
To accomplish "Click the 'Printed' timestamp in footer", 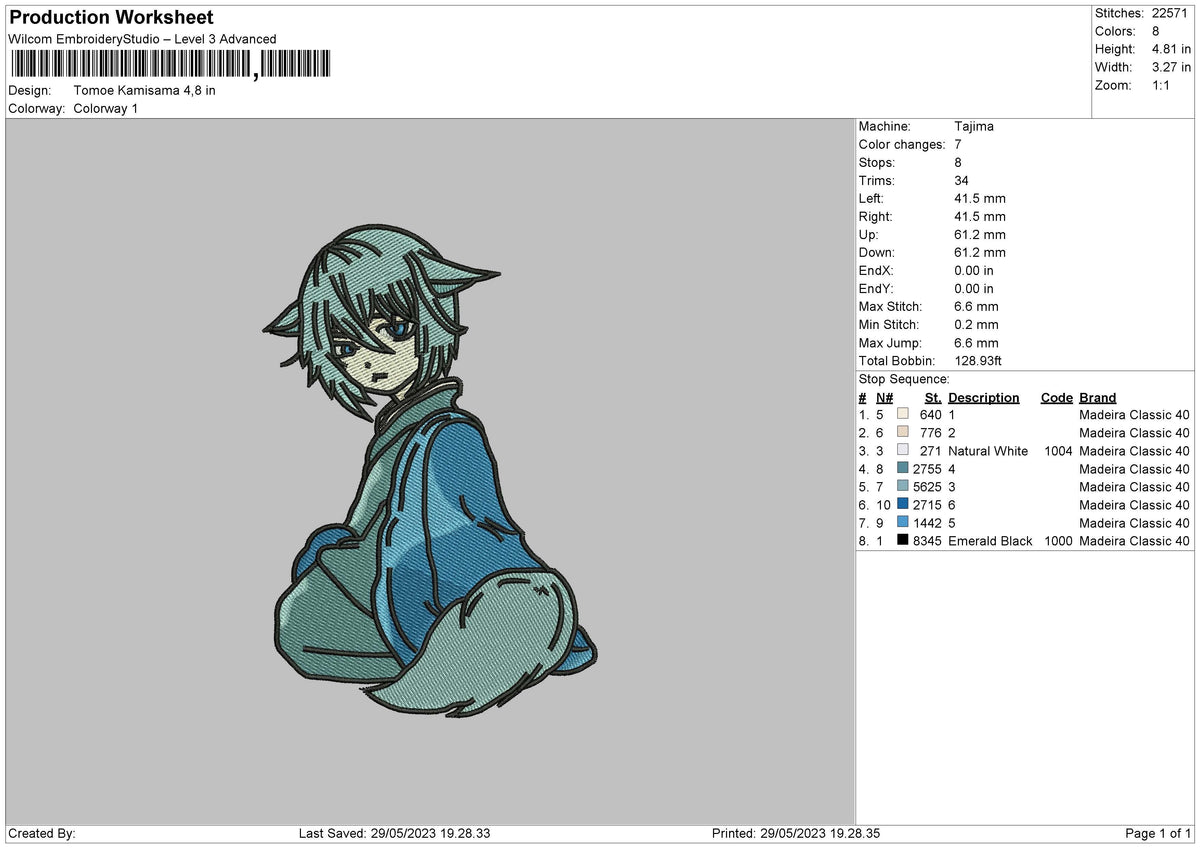I will pos(796,833).
